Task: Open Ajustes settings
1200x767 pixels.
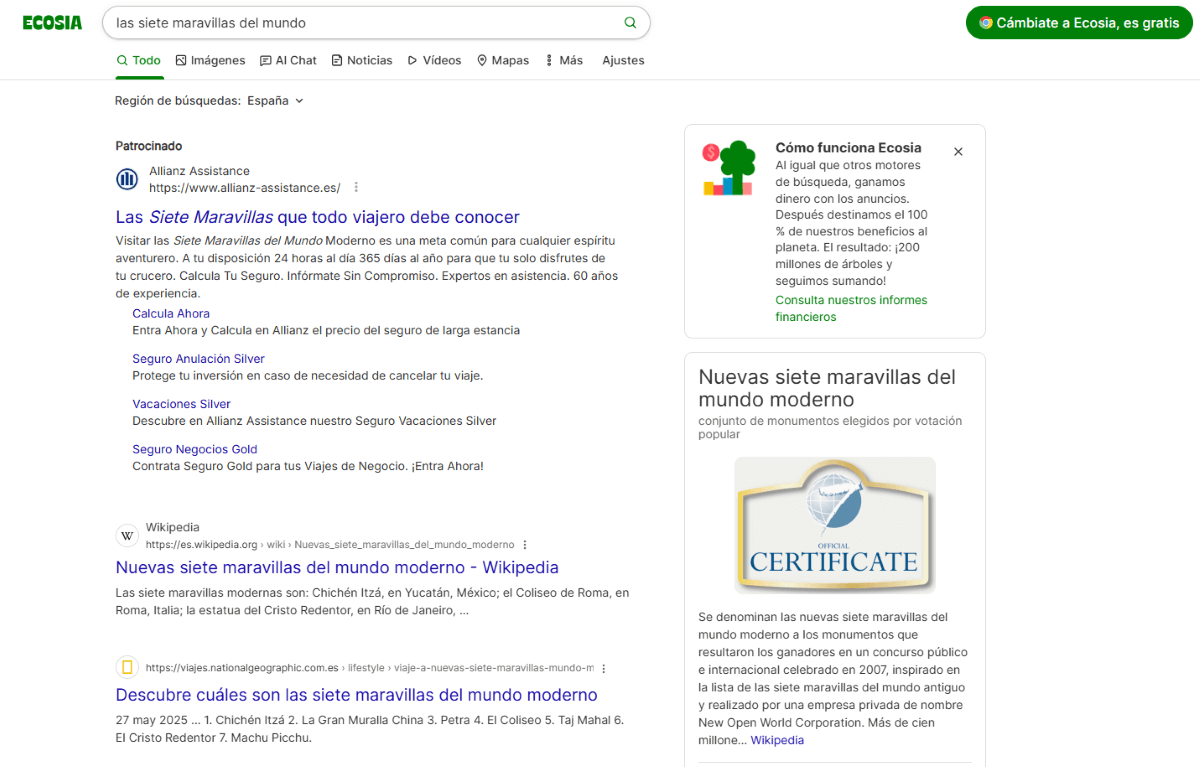Action: point(623,60)
